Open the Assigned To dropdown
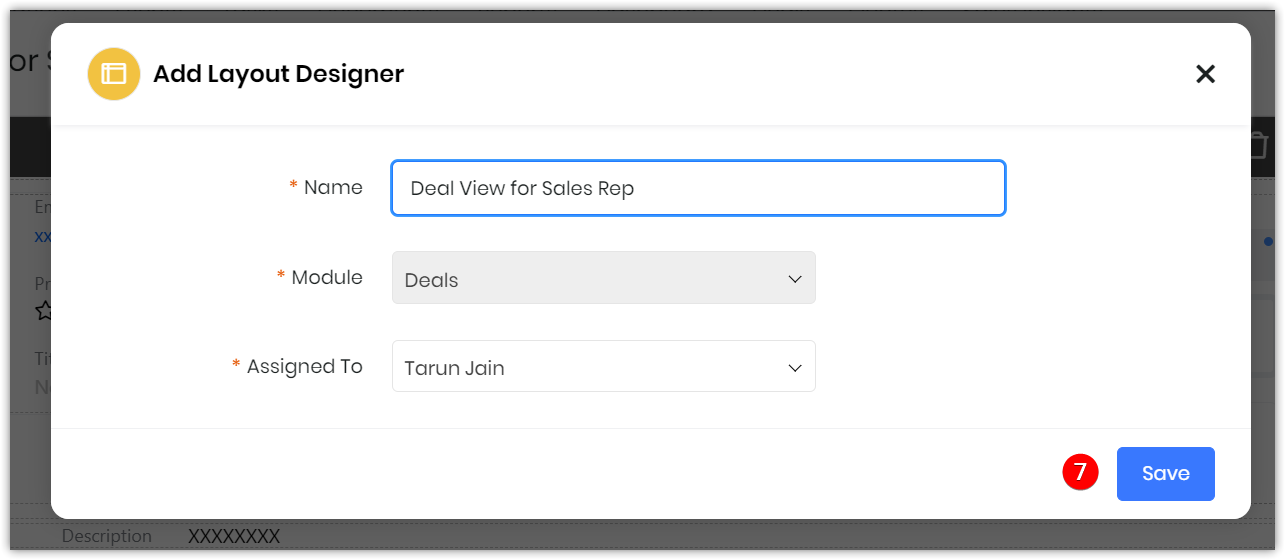The height and width of the screenshot is (560, 1285). [604, 366]
